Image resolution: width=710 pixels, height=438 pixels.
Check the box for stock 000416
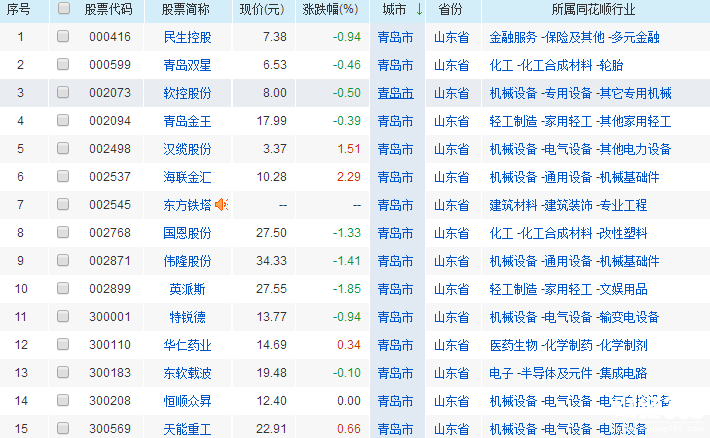[x=63, y=36]
